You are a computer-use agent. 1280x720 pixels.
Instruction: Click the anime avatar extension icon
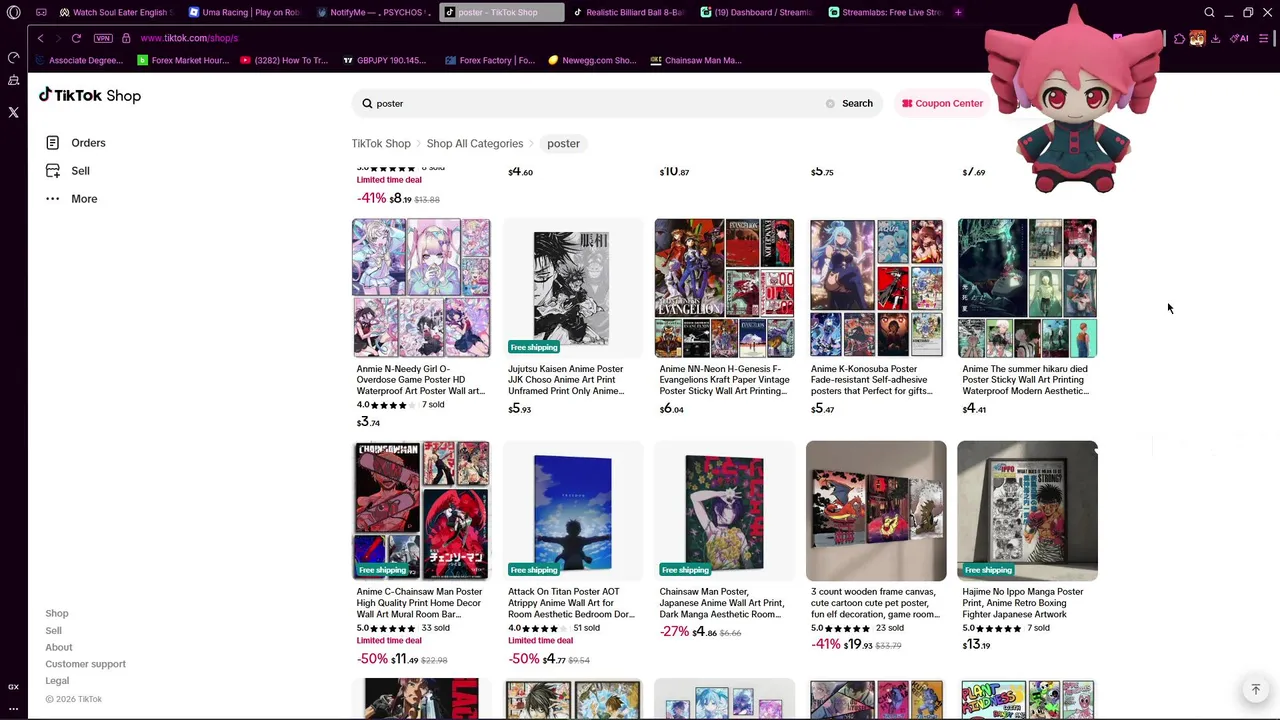(1197, 38)
